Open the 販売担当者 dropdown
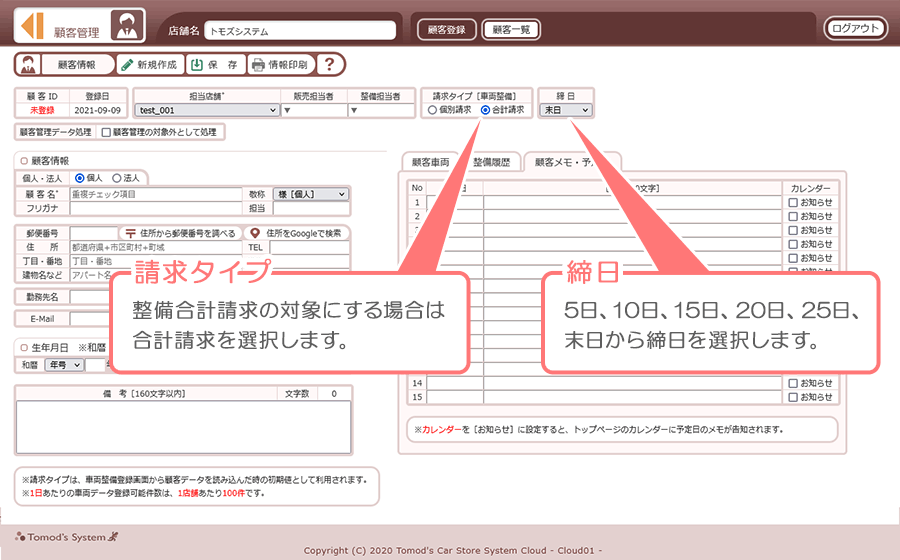Screen dimensions: 900x560 pos(314,110)
